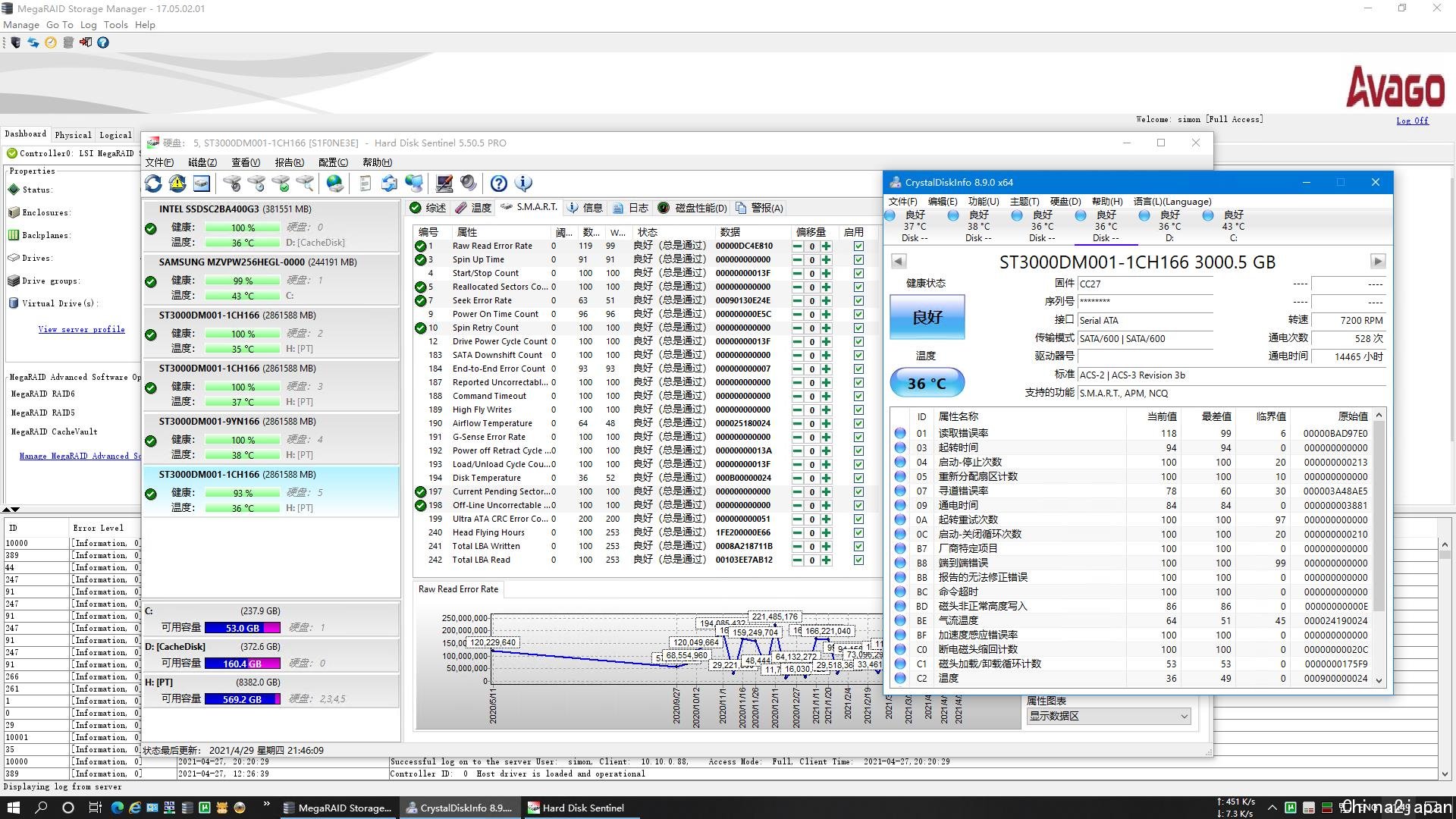Switch to the 磁盘性能(D) tab
Image resolution: width=1456 pixels, height=819 pixels.
(x=692, y=208)
